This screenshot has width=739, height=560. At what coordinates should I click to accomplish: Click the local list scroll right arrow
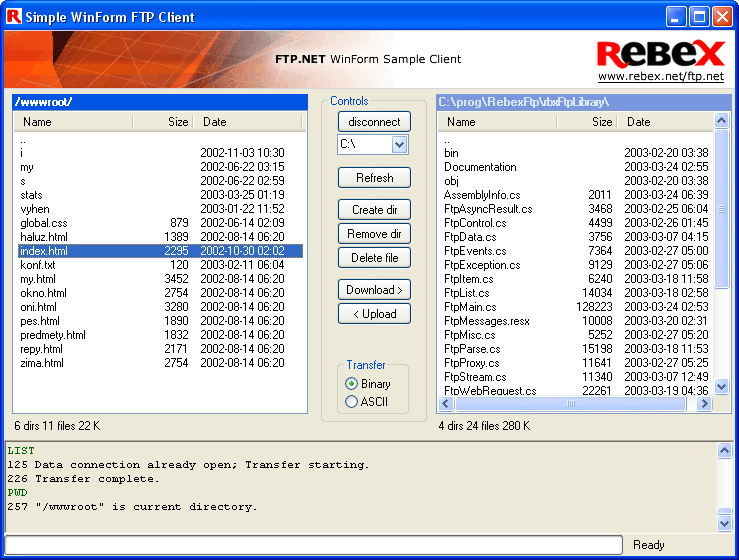pyautogui.click(x=704, y=404)
